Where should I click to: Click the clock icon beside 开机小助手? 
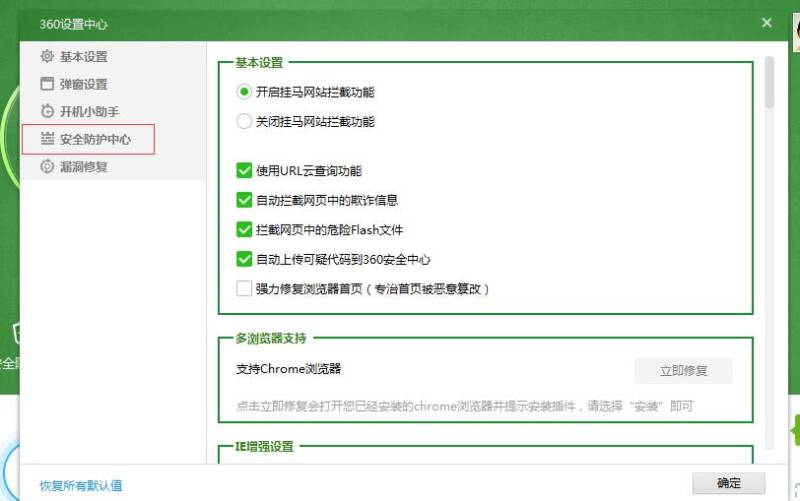[x=47, y=111]
